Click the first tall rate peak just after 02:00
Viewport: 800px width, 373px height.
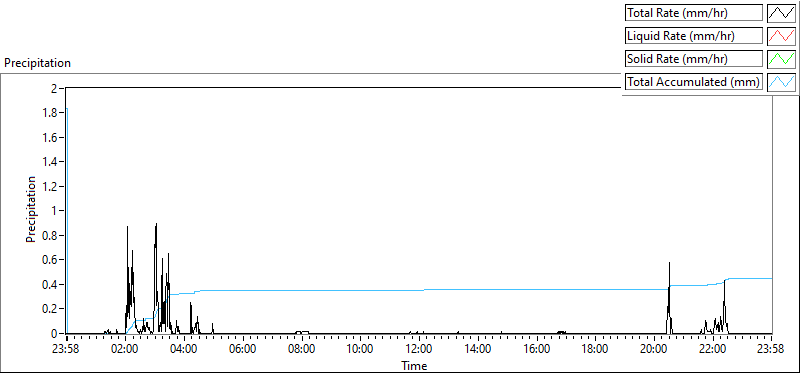click(127, 227)
